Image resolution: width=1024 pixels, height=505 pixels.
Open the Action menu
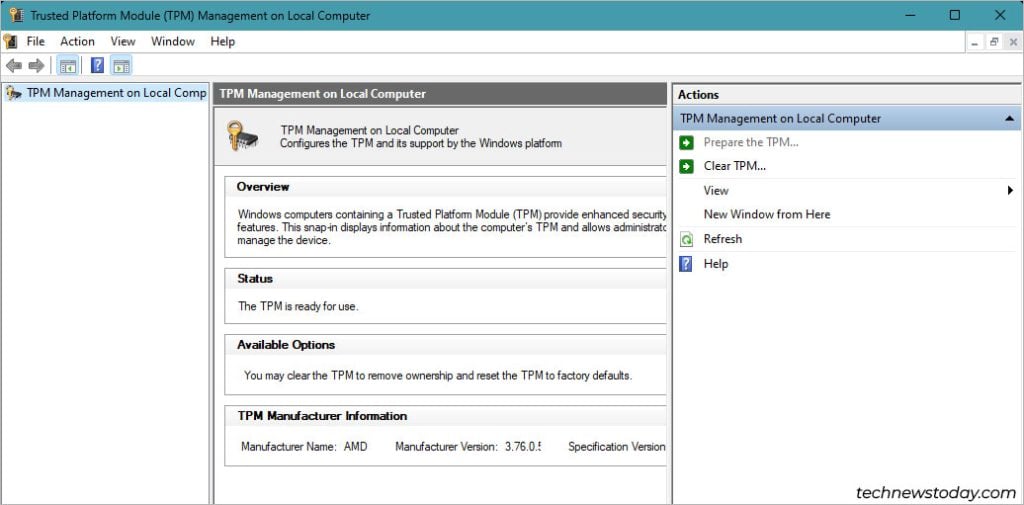(x=77, y=41)
